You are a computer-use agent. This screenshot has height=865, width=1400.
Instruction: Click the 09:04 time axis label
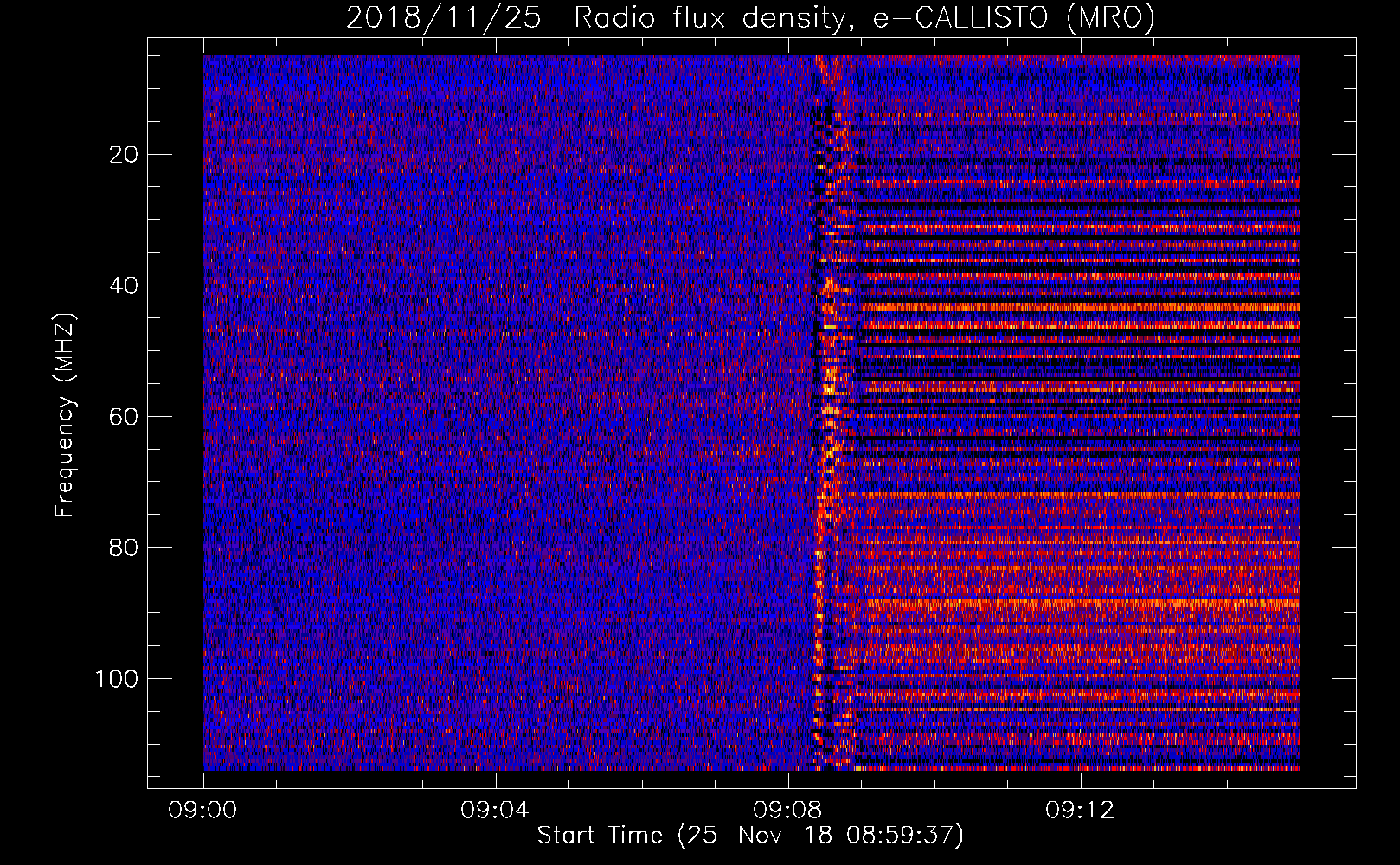click(495, 811)
